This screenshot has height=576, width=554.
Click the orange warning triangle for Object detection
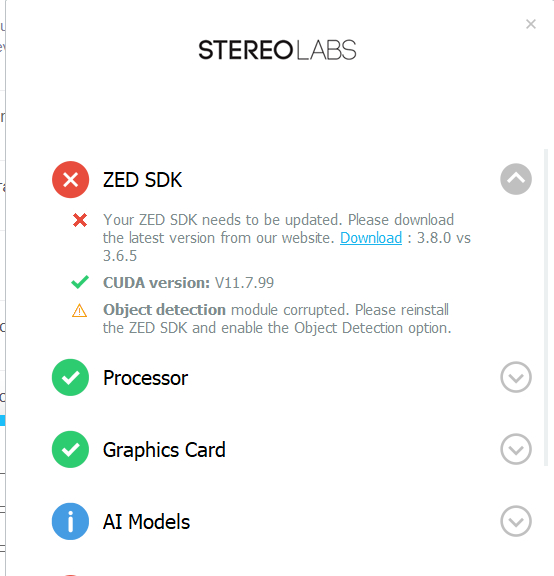(x=79, y=310)
